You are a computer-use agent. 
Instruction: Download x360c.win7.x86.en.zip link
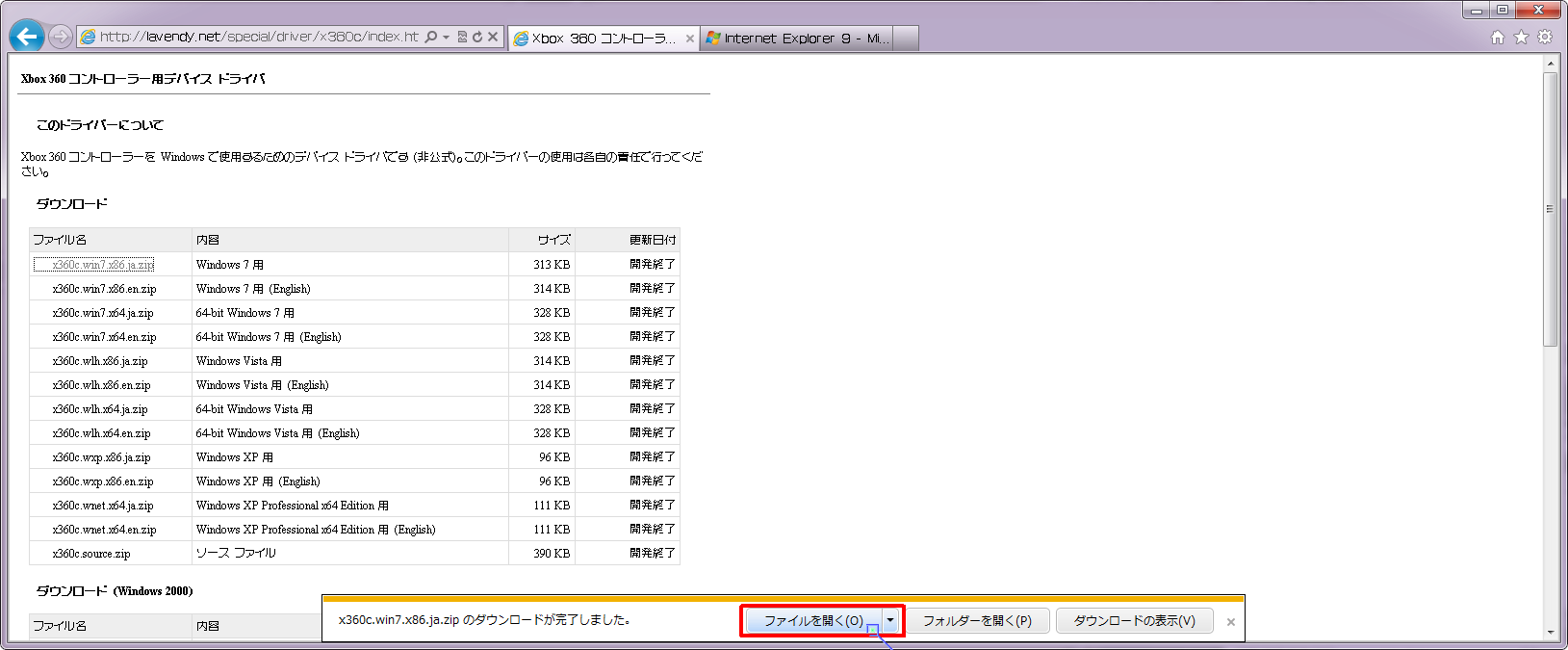104,289
